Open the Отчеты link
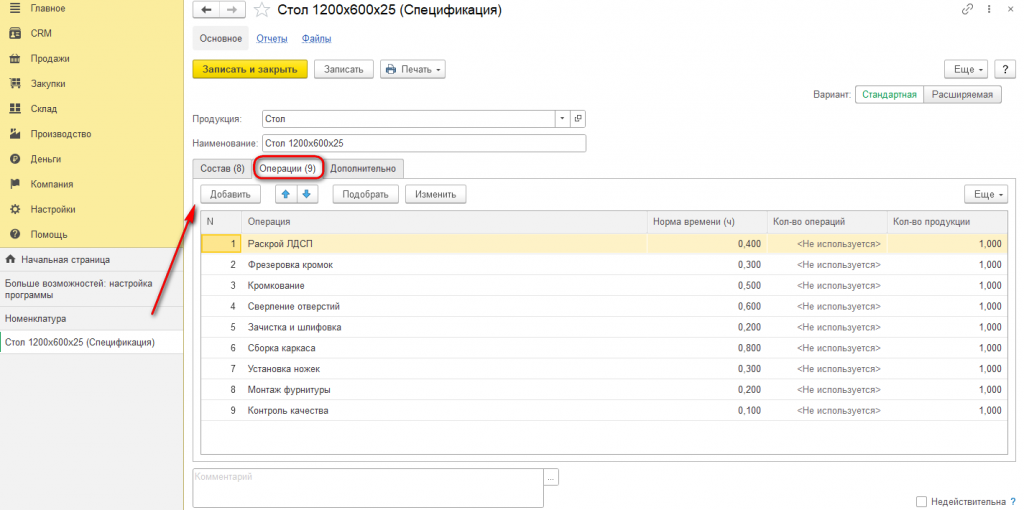The width and height of the screenshot is (1024, 510). pyautogui.click(x=272, y=39)
